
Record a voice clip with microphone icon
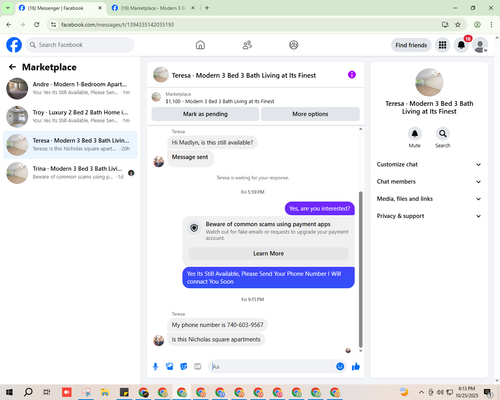coord(155,367)
